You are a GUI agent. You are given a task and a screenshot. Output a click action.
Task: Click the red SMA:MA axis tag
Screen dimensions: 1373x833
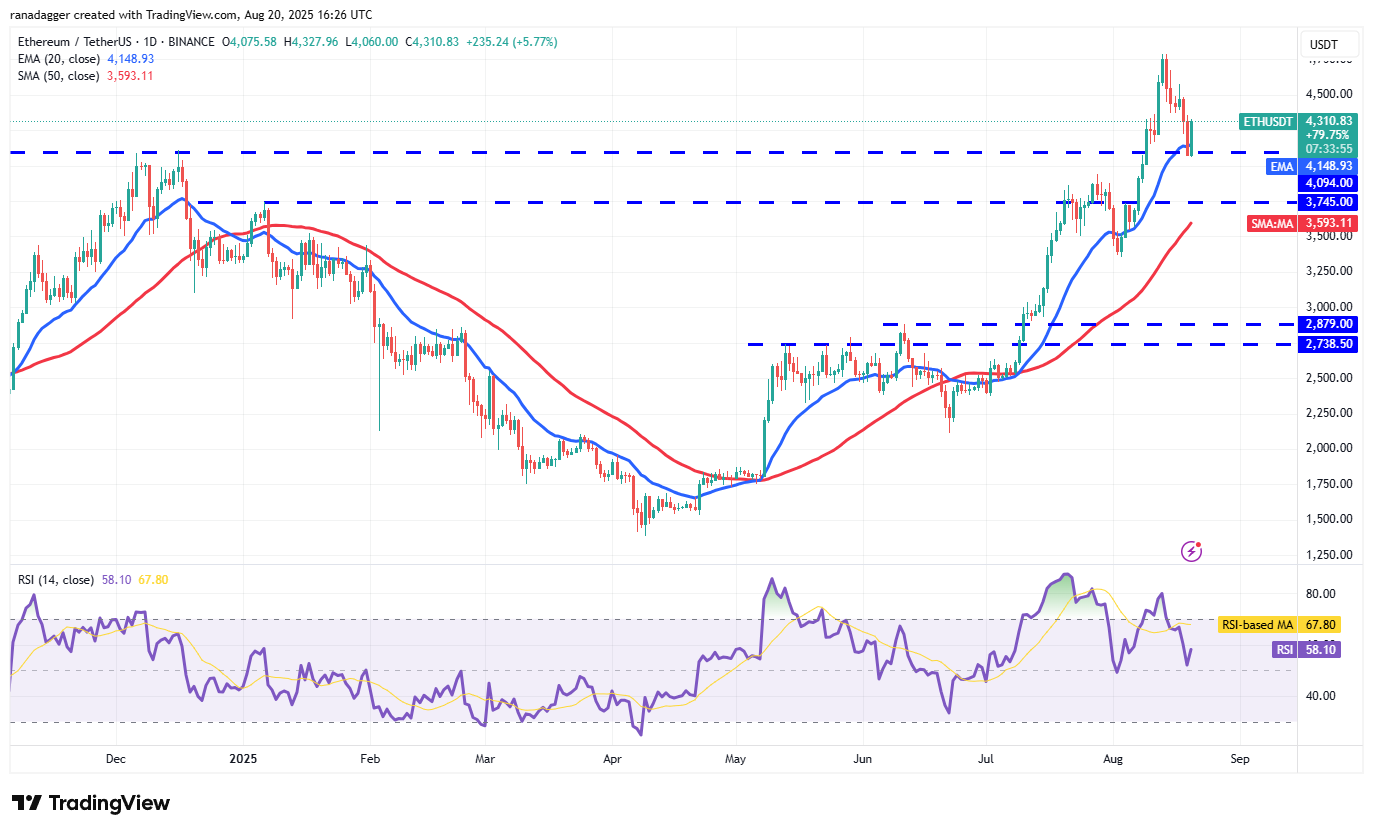click(1273, 224)
